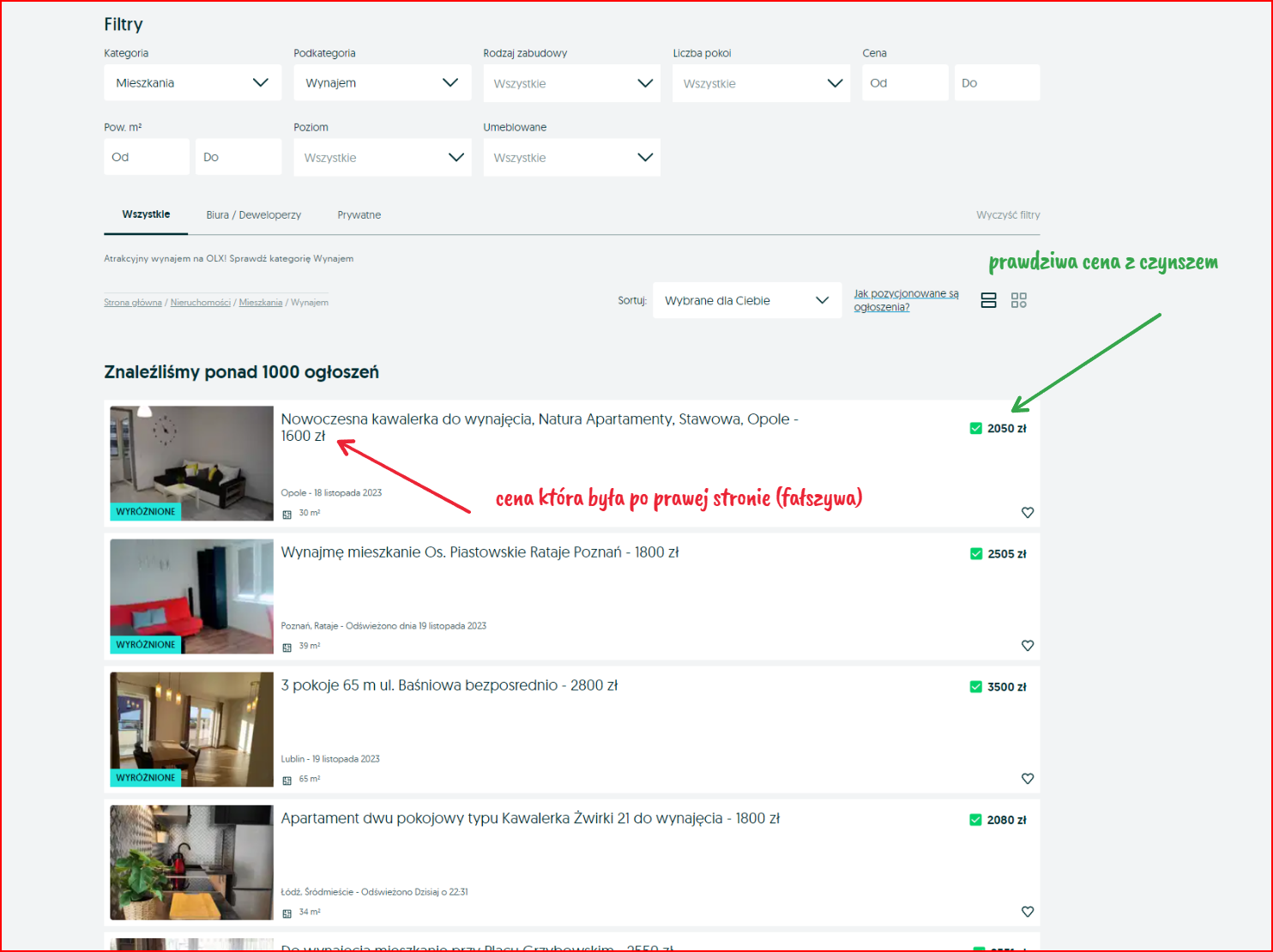The width and height of the screenshot is (1273, 952).
Task: Open 3 pokoje 65 m Baśniowa listing
Action: tap(449, 685)
